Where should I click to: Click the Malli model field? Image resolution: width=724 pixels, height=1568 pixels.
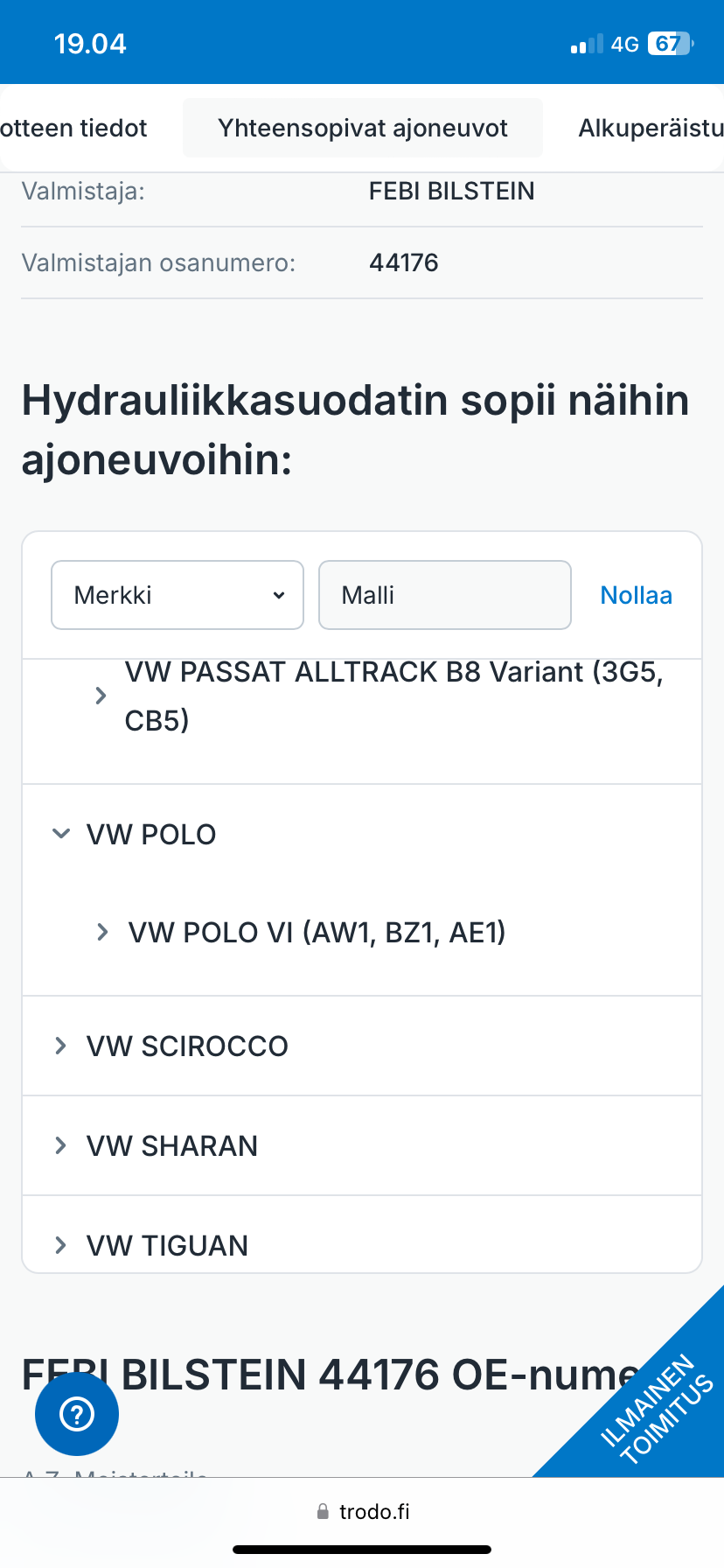click(444, 595)
